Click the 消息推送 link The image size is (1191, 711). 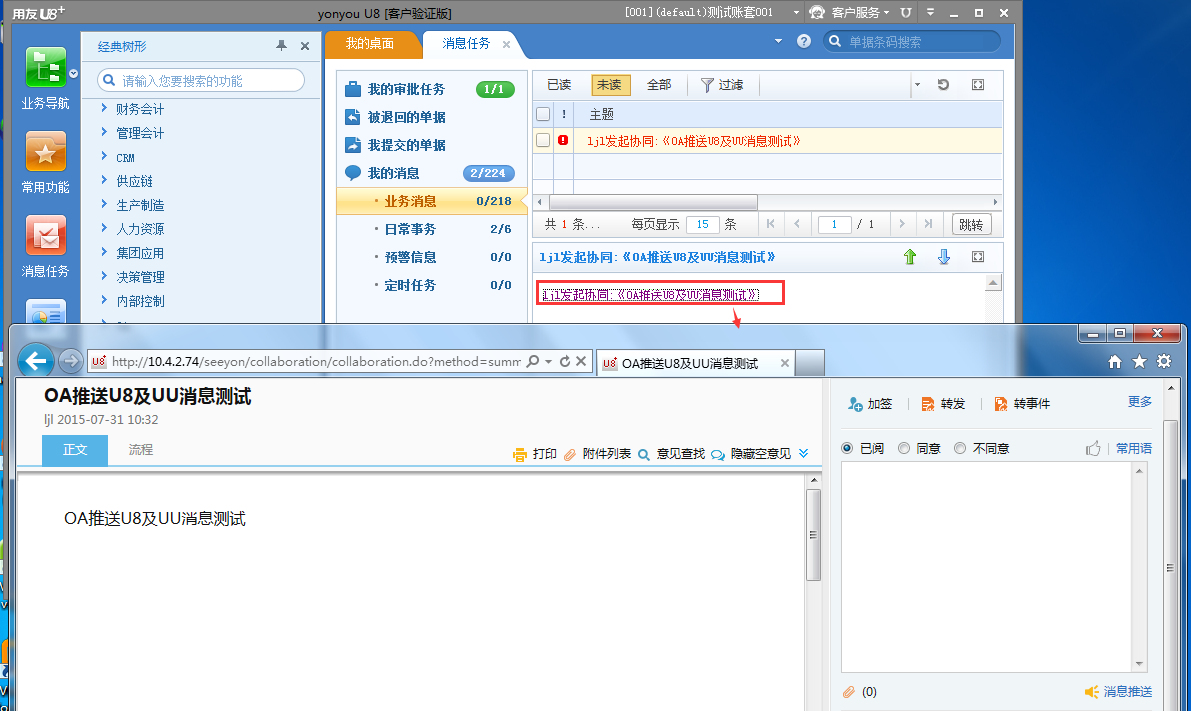(1127, 691)
